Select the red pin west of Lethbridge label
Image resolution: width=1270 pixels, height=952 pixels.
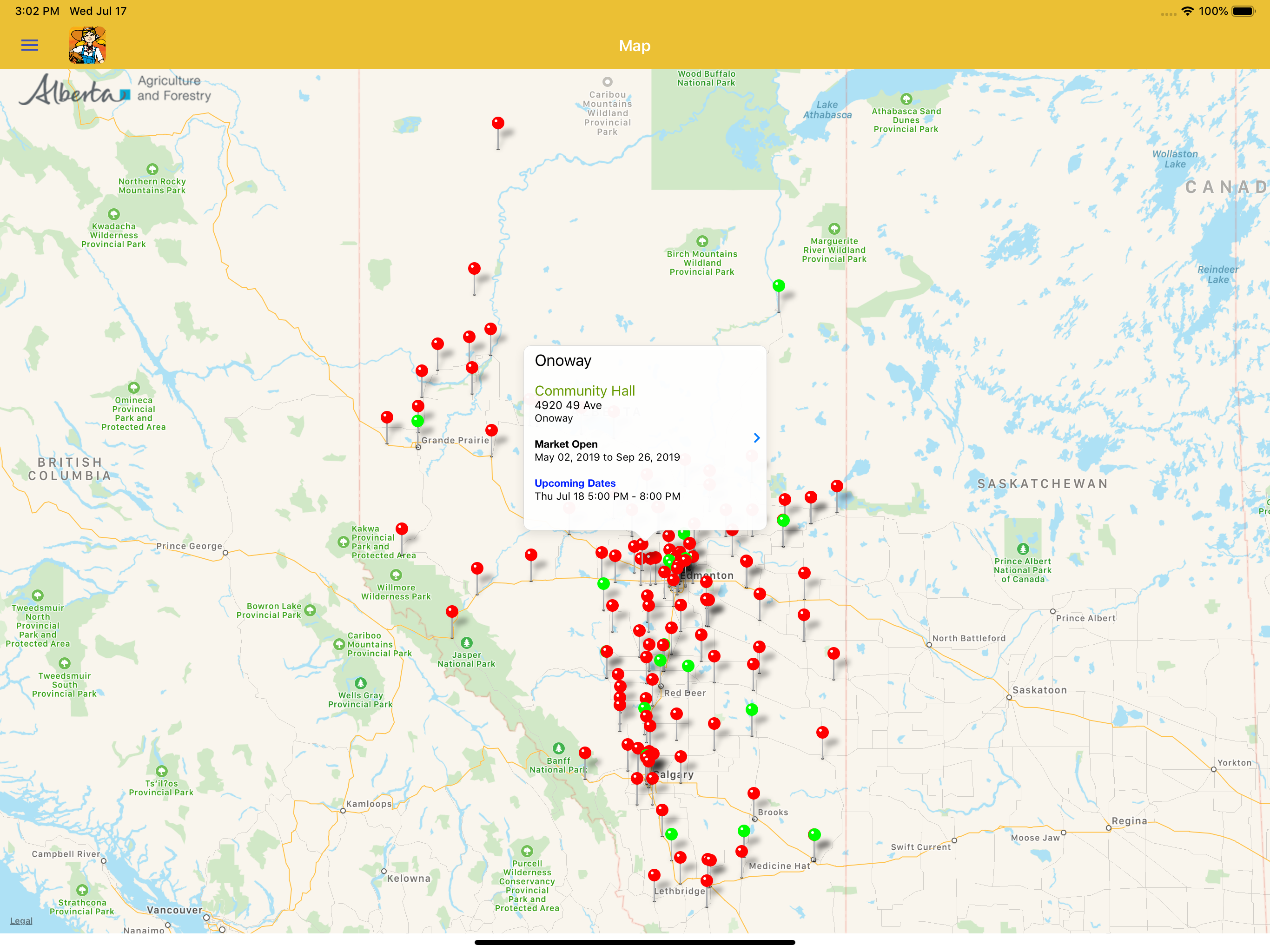(x=654, y=875)
